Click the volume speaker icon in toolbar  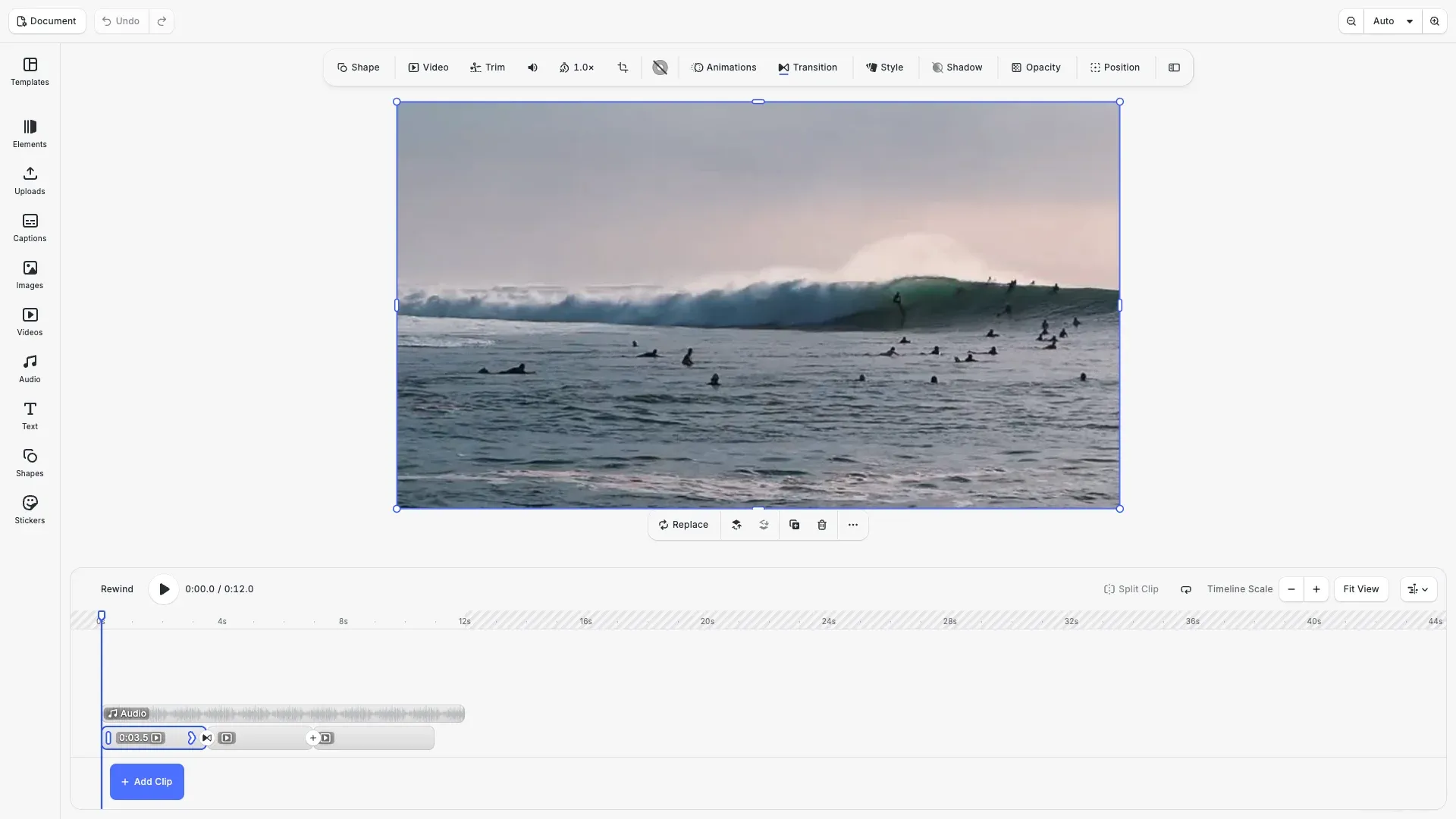532,67
